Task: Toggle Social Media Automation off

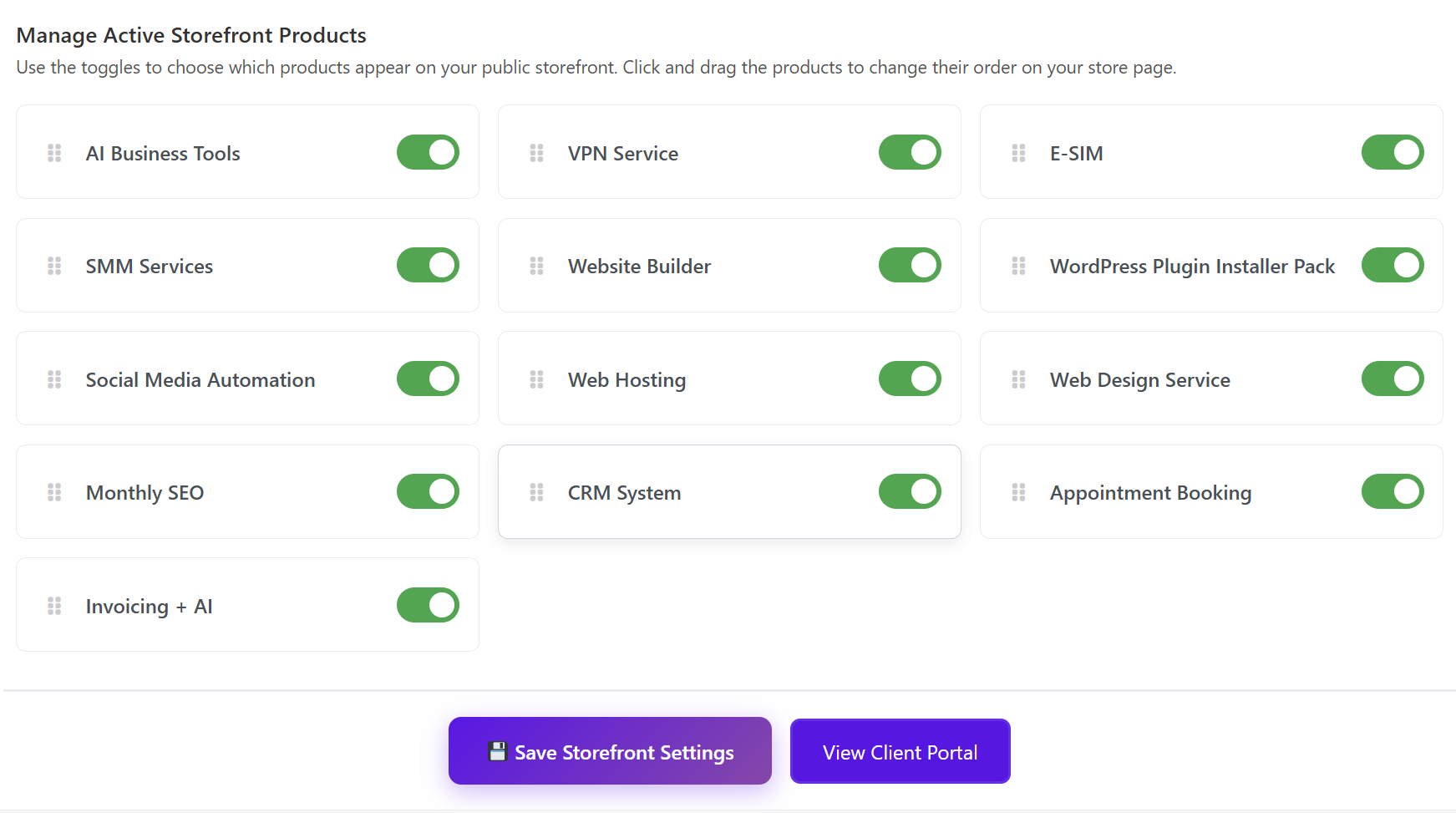Action: point(428,379)
